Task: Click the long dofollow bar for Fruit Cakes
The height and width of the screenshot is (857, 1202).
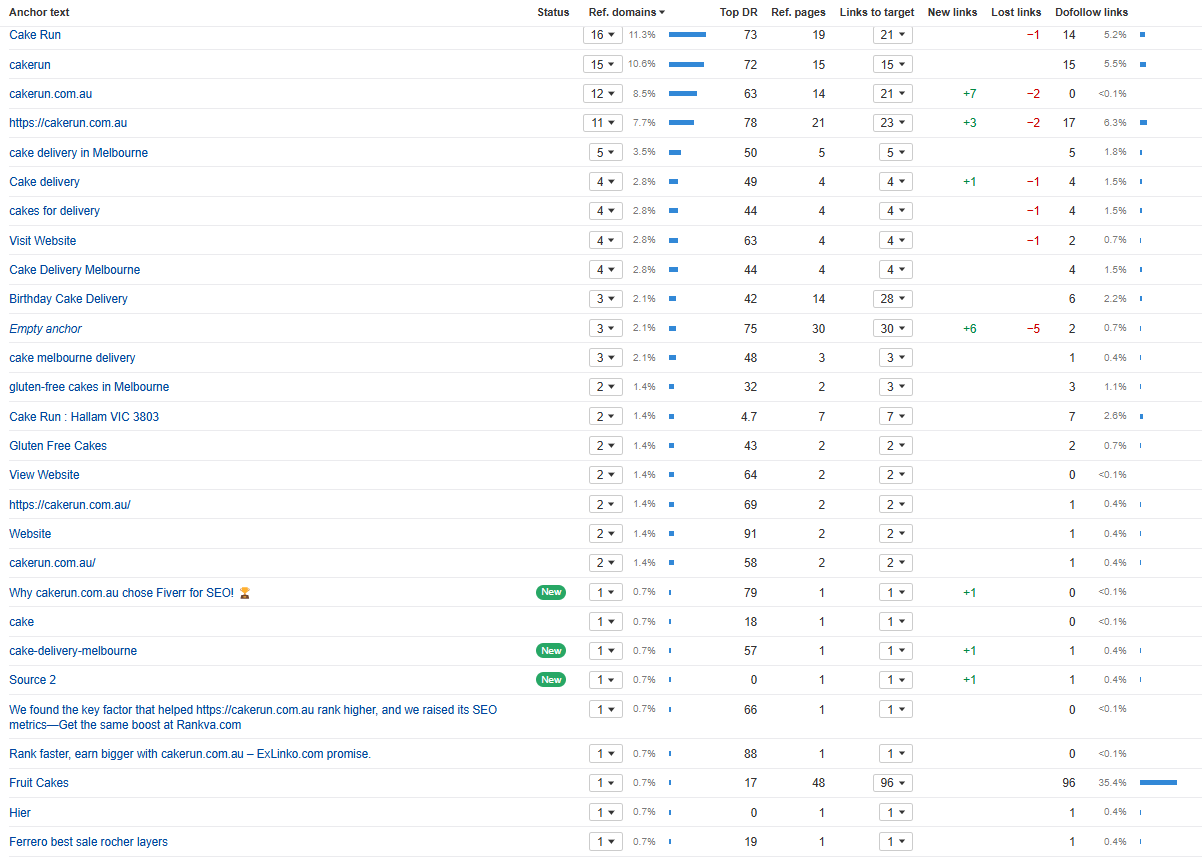Action: 1158,783
